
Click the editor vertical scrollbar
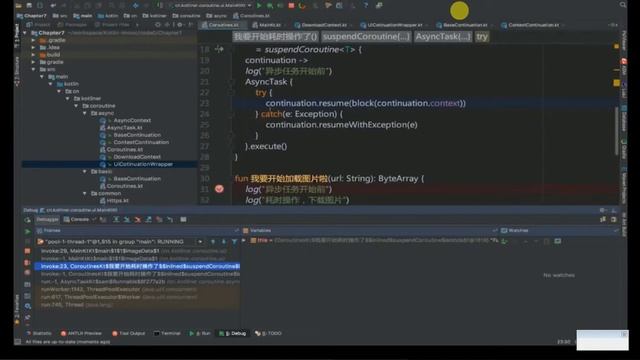point(616,131)
